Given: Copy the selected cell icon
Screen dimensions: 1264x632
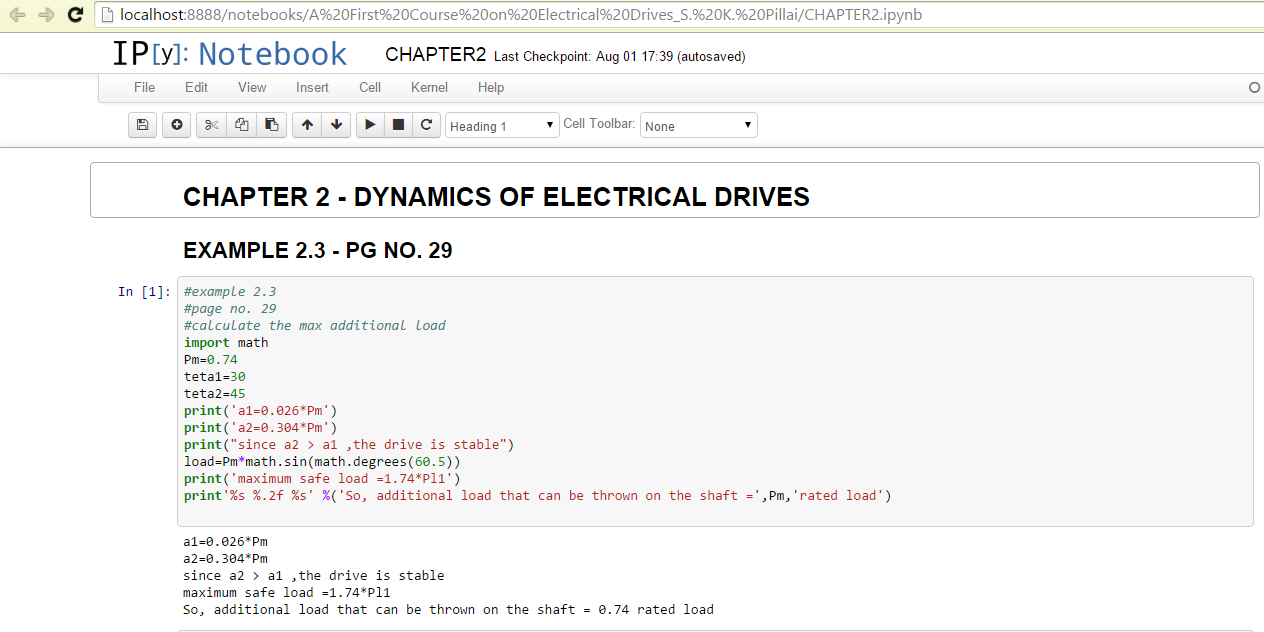Looking at the screenshot, I should 241,125.
